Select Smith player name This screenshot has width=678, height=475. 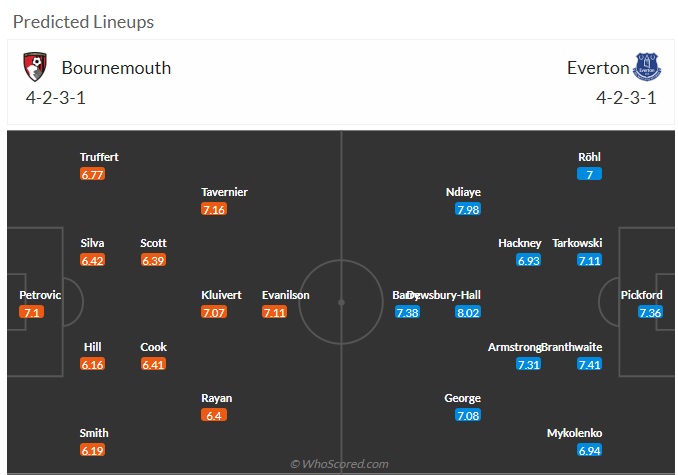click(x=94, y=433)
